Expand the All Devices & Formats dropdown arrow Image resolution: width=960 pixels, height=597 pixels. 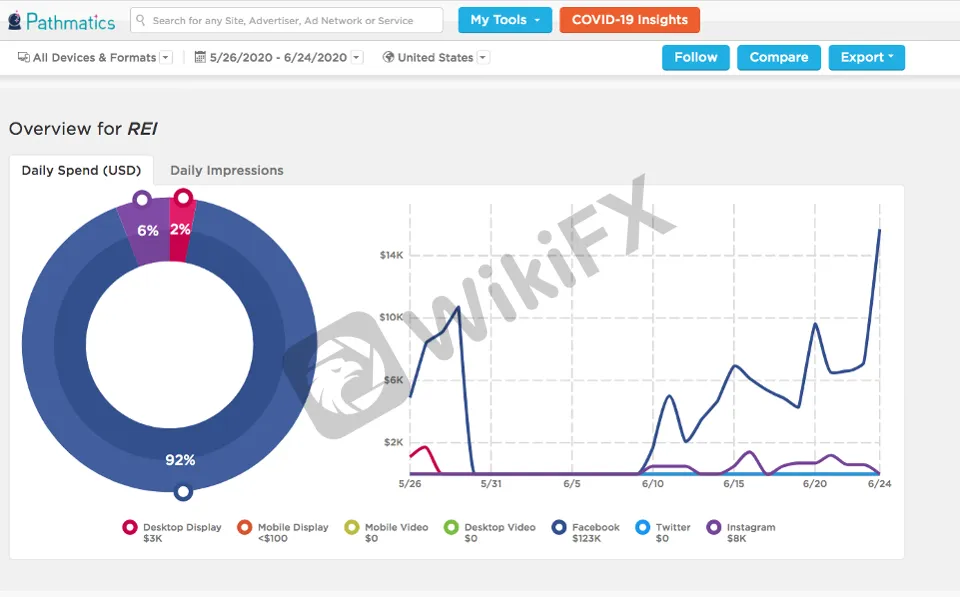pos(165,58)
